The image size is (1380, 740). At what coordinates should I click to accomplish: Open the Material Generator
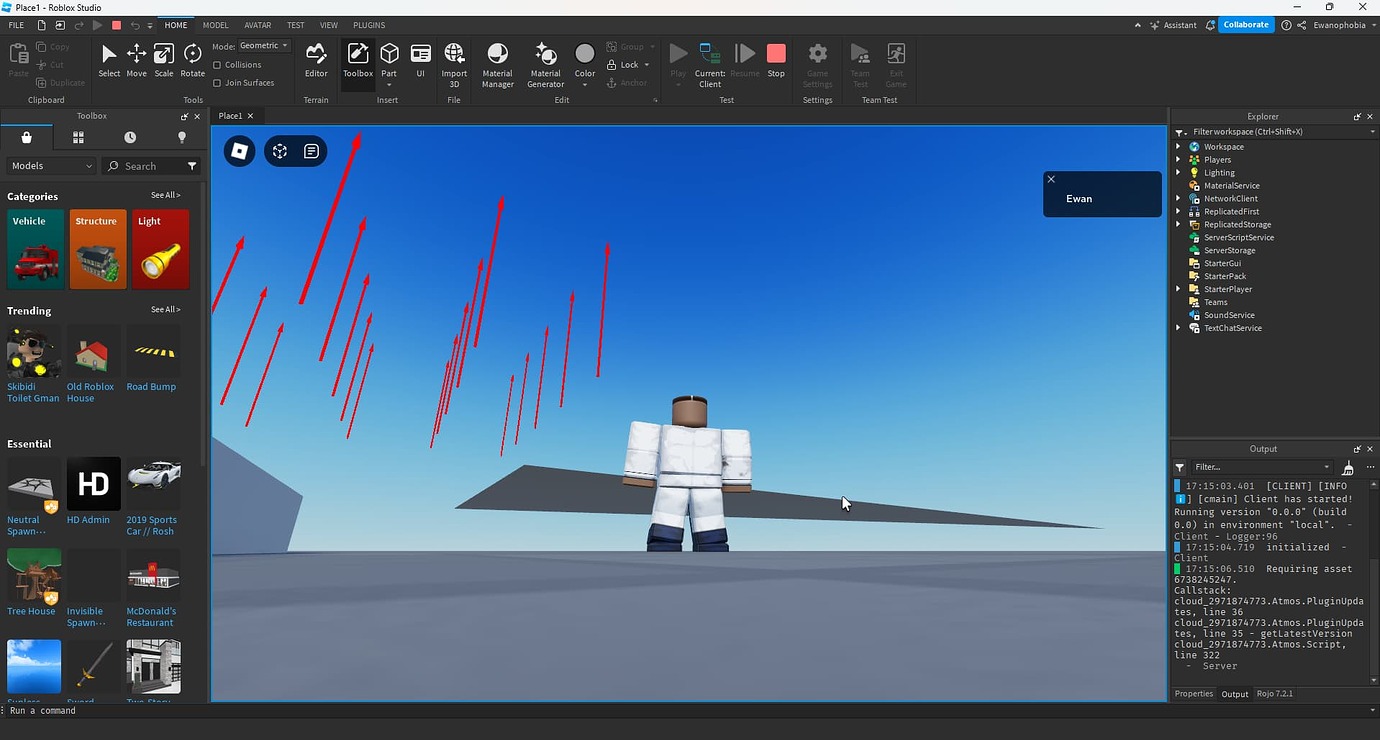click(546, 65)
